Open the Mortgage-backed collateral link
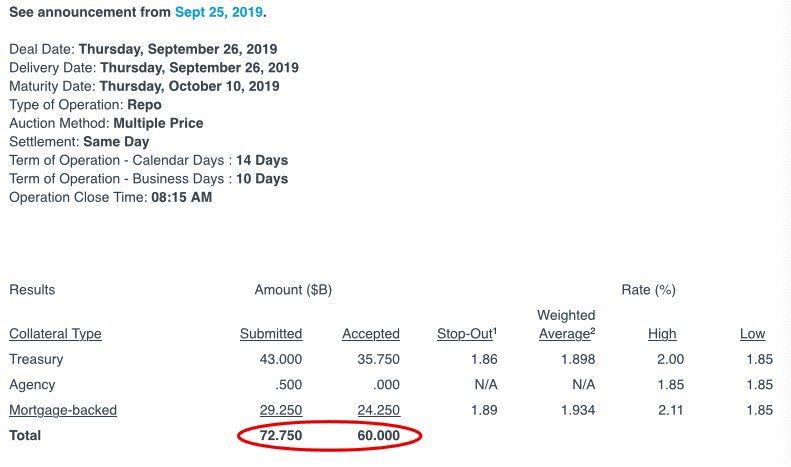Viewport: 791px width, 467px height. click(63, 410)
